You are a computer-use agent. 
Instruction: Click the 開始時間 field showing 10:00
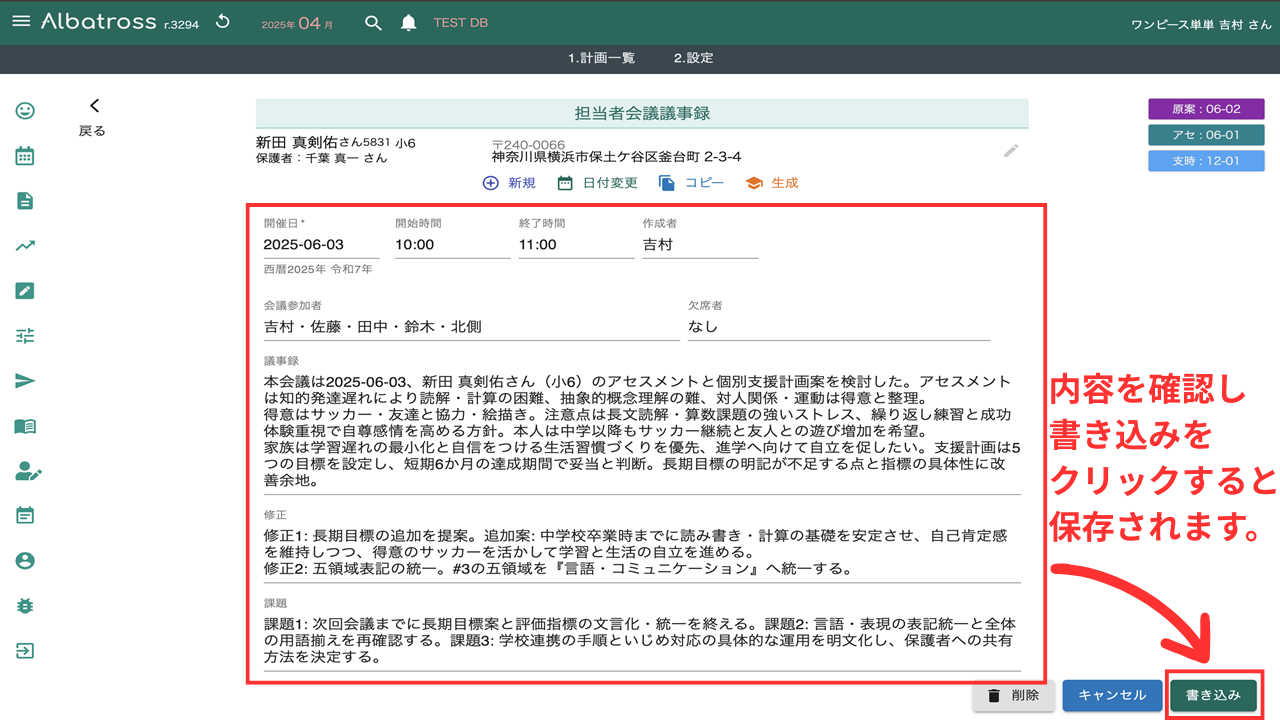point(453,245)
